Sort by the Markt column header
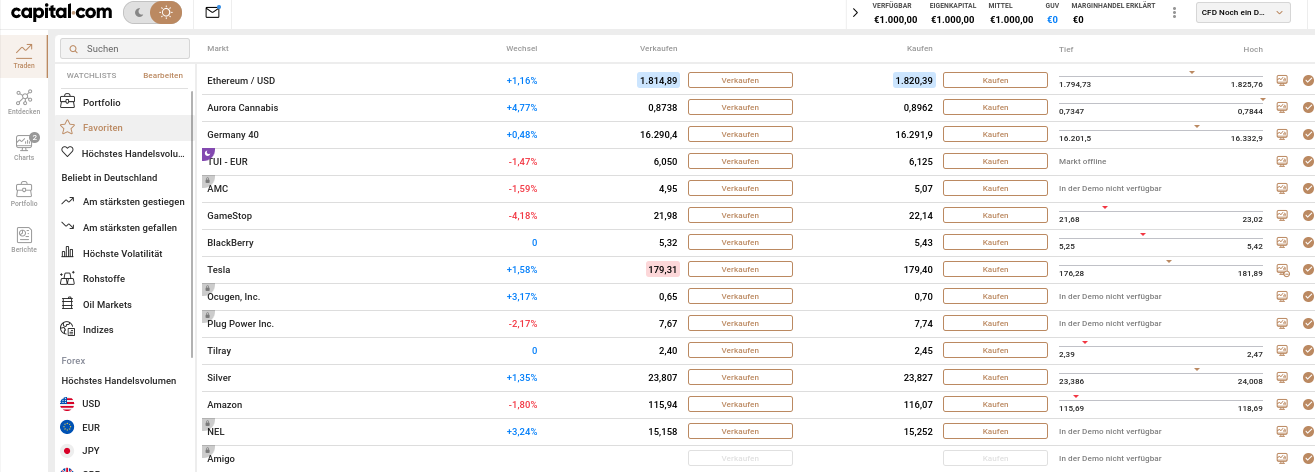The image size is (1315, 472). 217,49
